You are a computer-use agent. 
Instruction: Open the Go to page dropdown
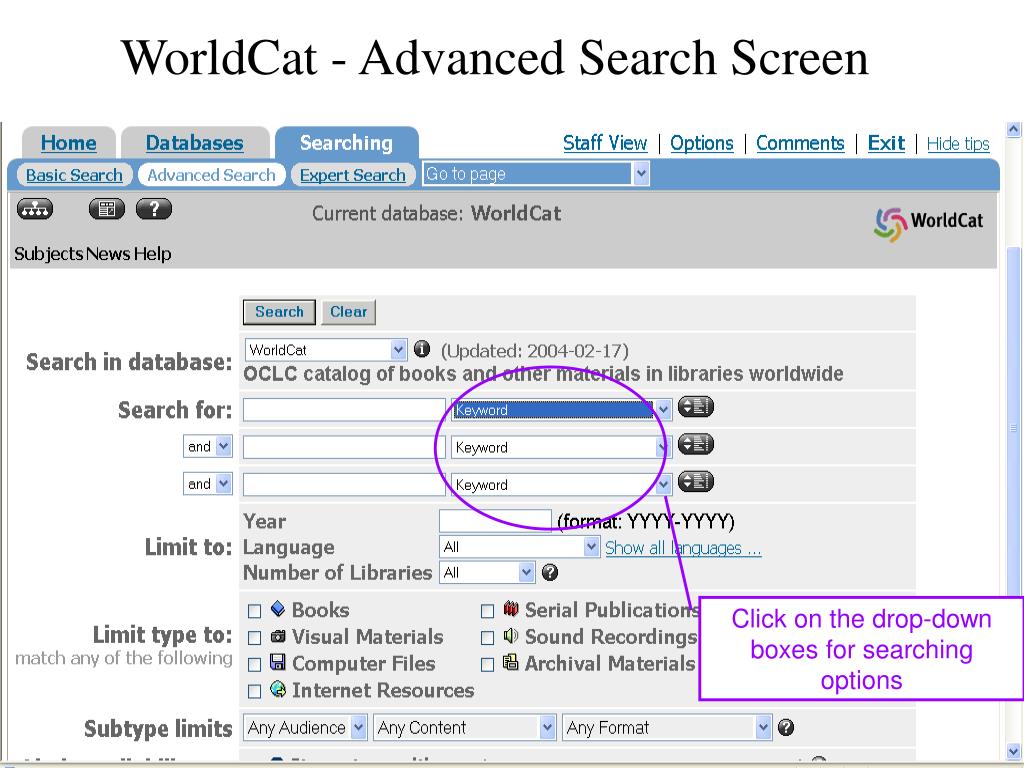536,174
